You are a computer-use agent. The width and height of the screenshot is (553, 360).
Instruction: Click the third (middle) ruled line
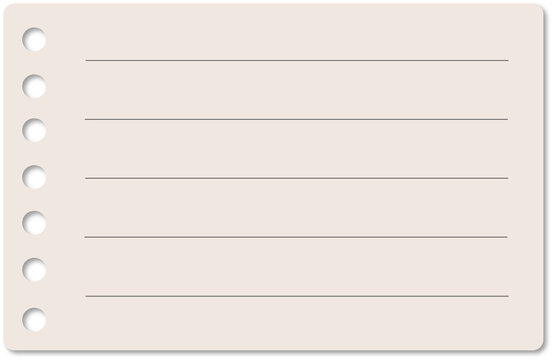(x=296, y=178)
